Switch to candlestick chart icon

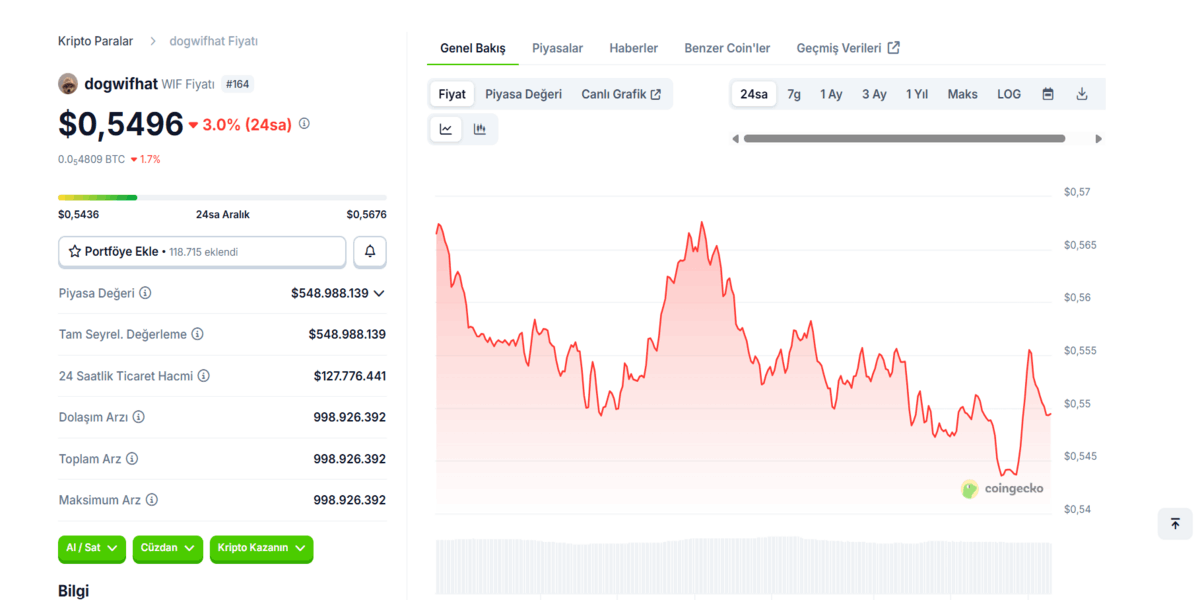(x=480, y=129)
